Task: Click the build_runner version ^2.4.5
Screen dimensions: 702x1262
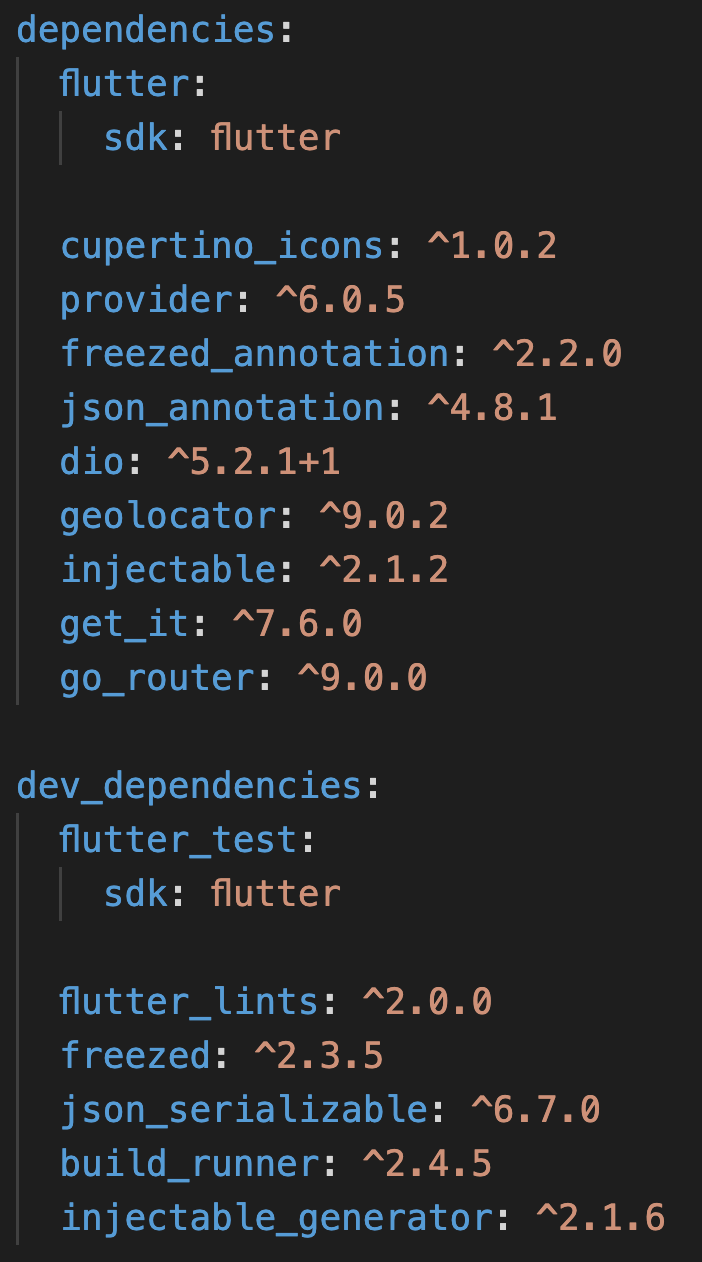Action: point(427,1164)
